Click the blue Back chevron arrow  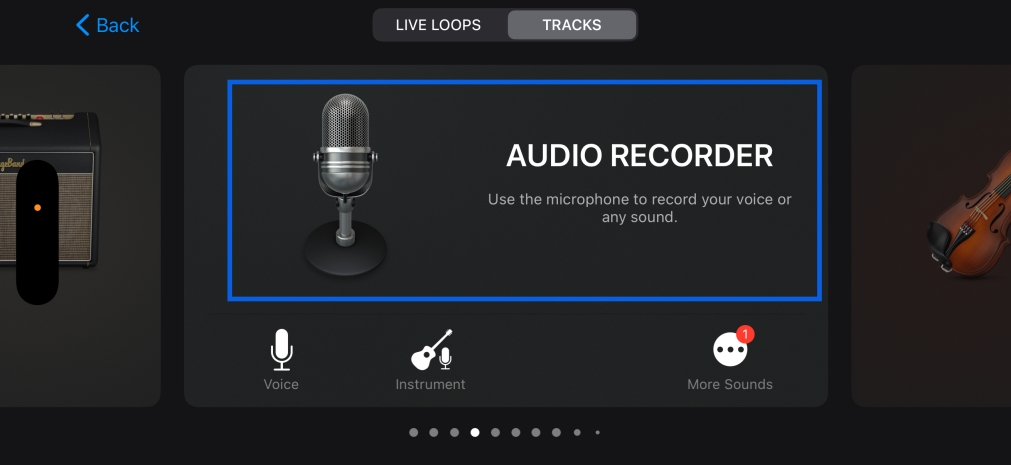(x=83, y=25)
